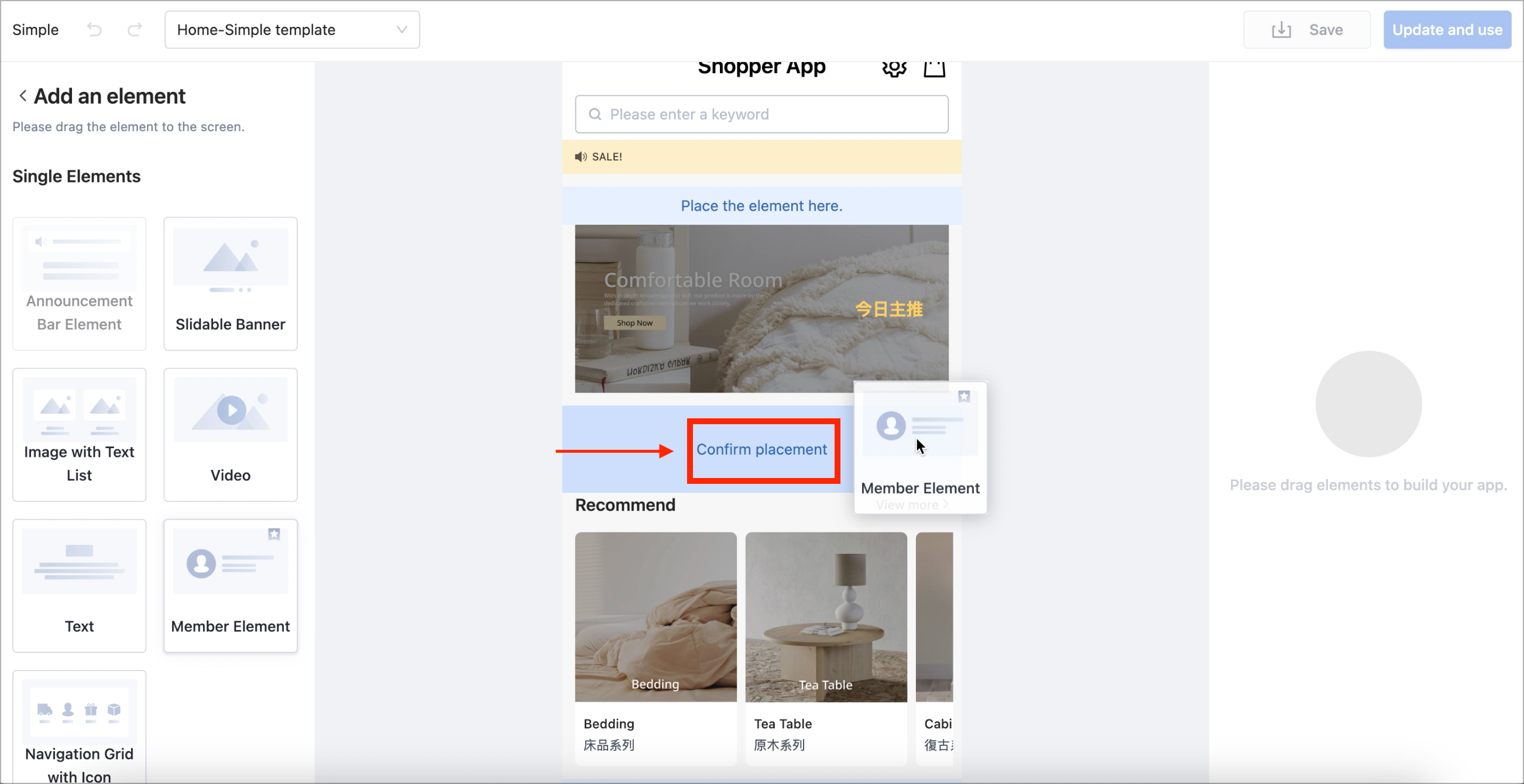The width and height of the screenshot is (1524, 784).
Task: Open the Tea Table product card
Action: (826, 649)
